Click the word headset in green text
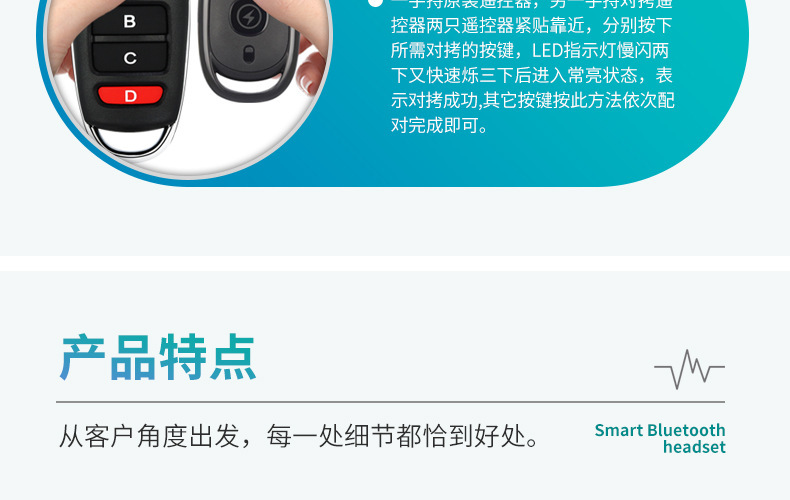This screenshot has height=500, width=790. coord(694,447)
